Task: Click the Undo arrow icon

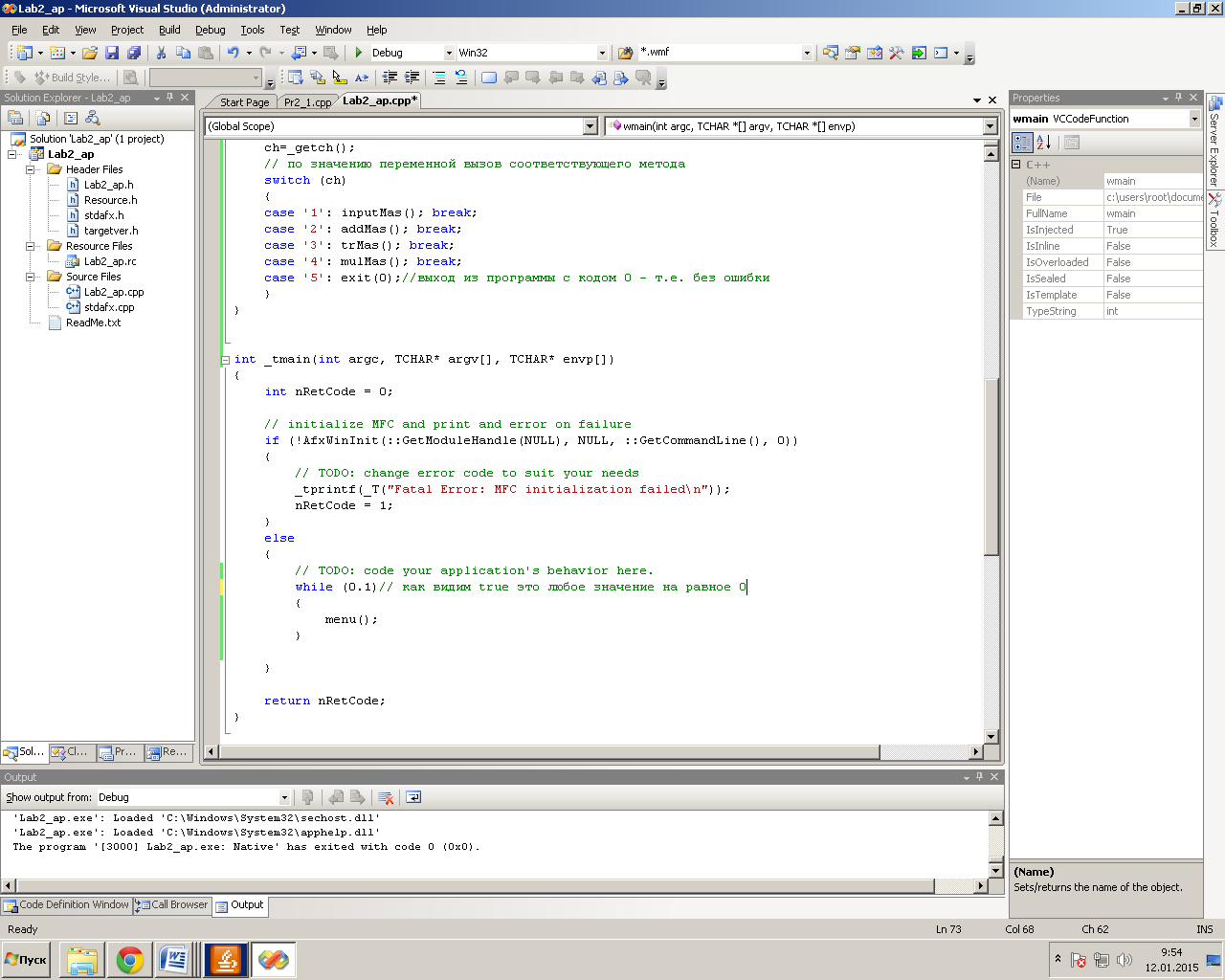Action: click(x=233, y=53)
